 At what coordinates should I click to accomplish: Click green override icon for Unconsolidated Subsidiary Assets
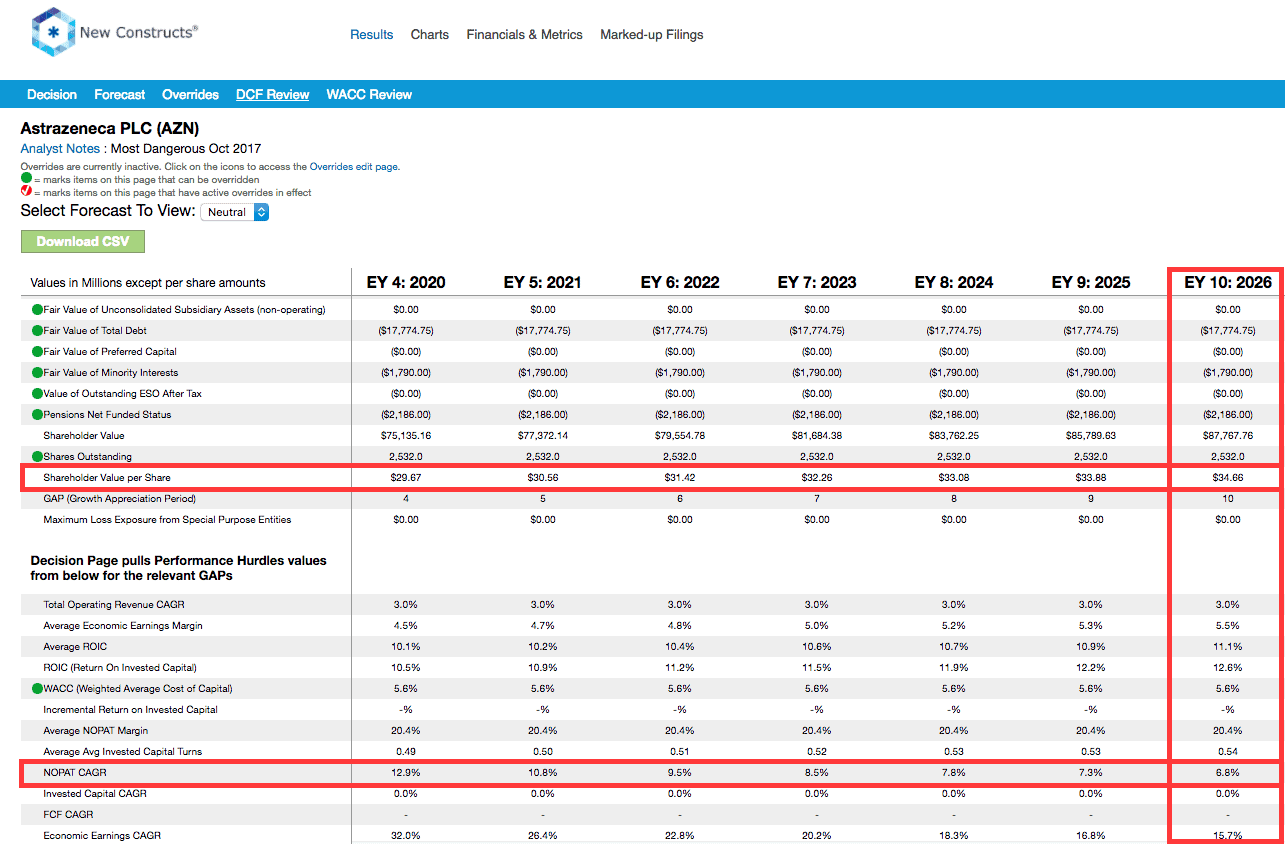point(37,309)
